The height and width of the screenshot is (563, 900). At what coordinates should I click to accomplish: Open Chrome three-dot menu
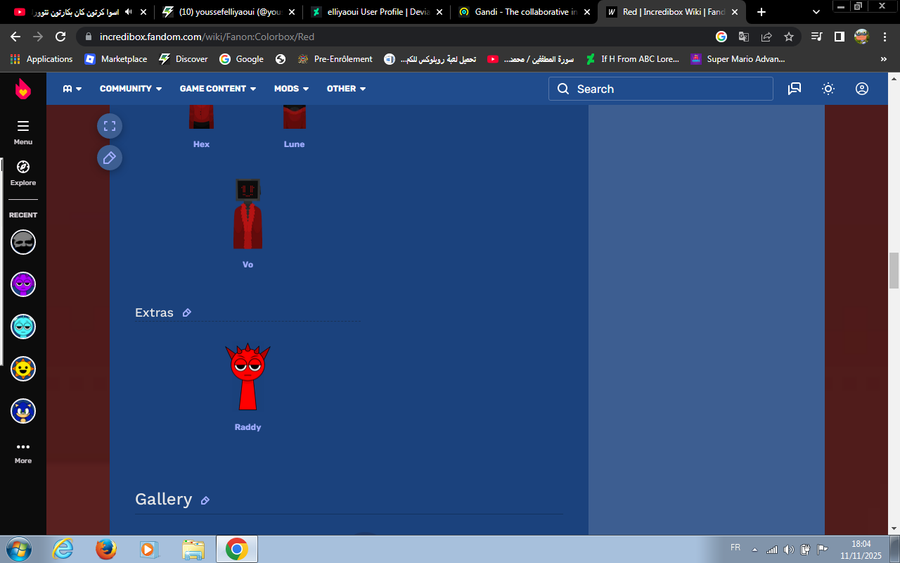point(885,37)
